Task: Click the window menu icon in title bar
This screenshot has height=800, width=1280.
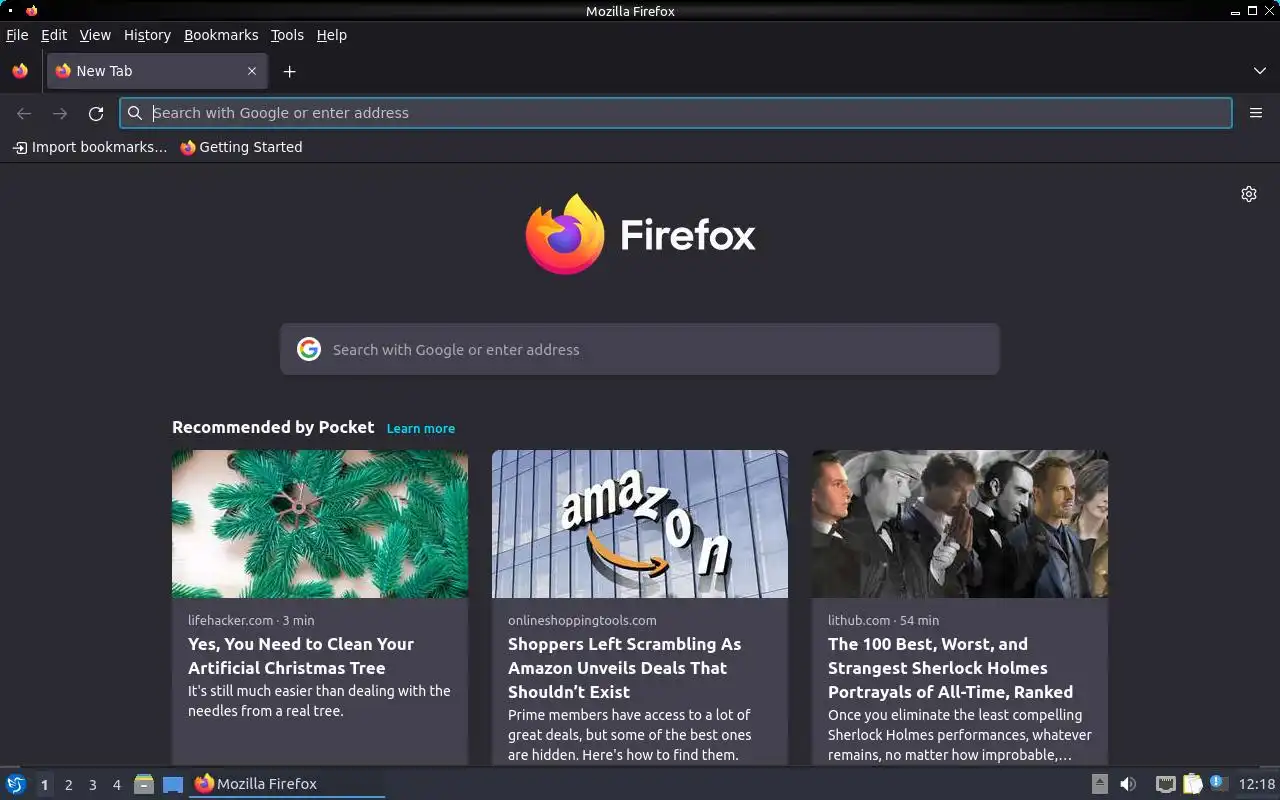Action: 31,11
